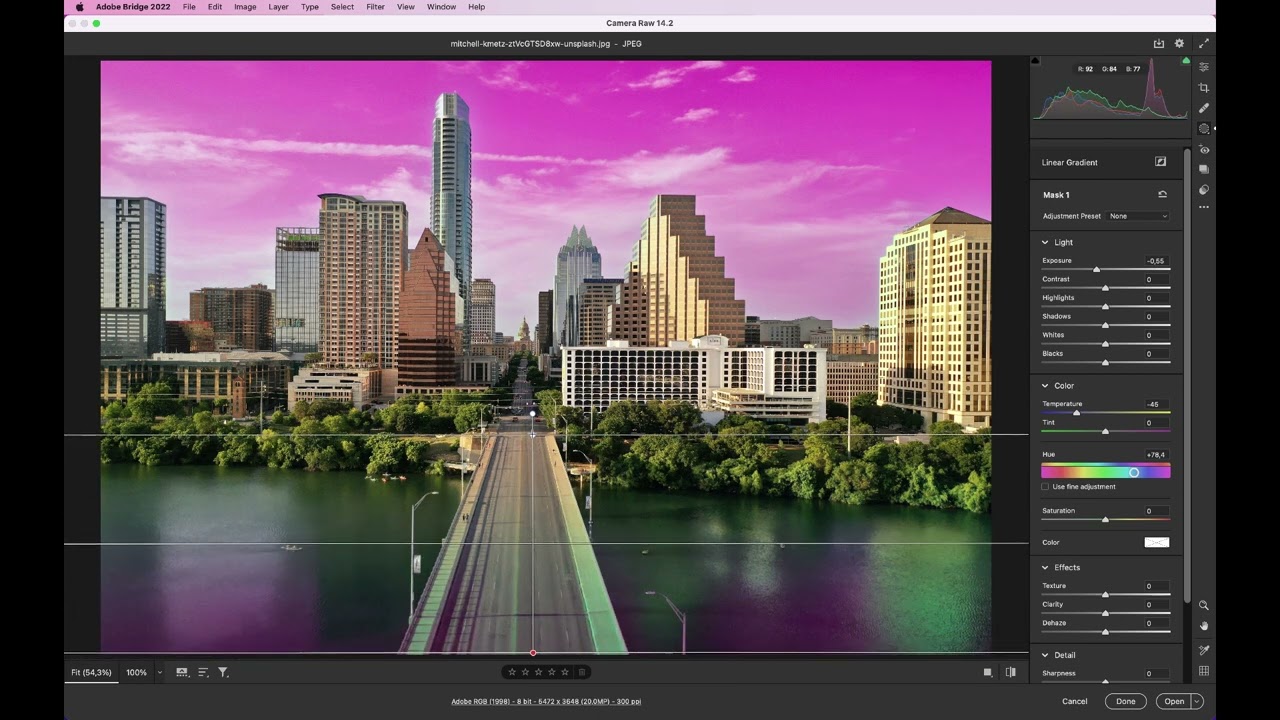Screen dimensions: 1280x720
Task: Select the Hand tool
Action: tap(1203, 625)
